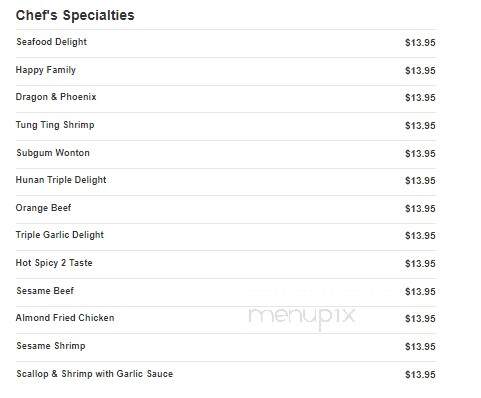Viewport: 481px width, 398px height.
Task: Choose Tung Ting Shrimp
Action: [55, 125]
